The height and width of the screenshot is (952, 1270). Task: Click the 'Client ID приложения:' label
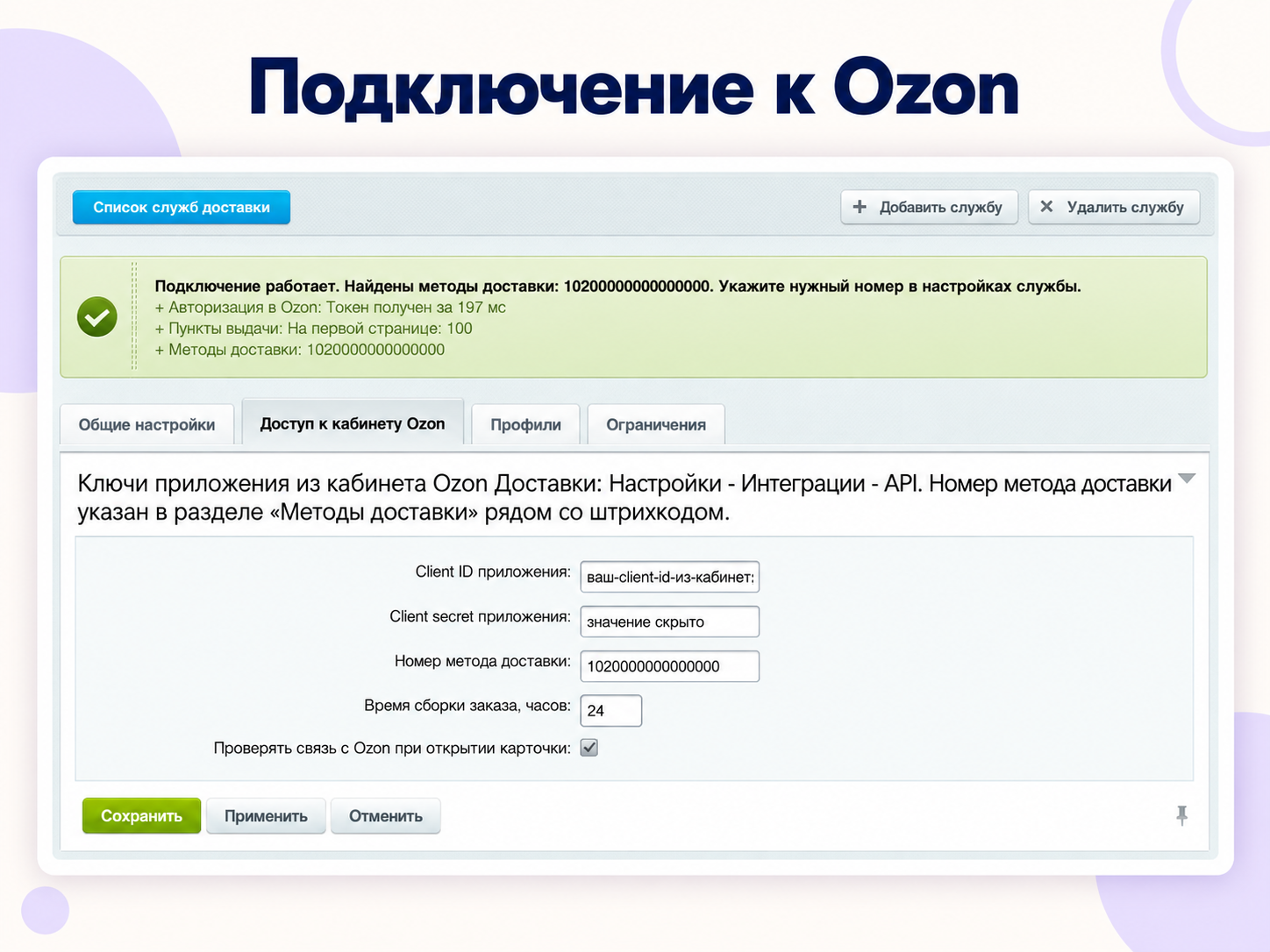[x=493, y=572]
